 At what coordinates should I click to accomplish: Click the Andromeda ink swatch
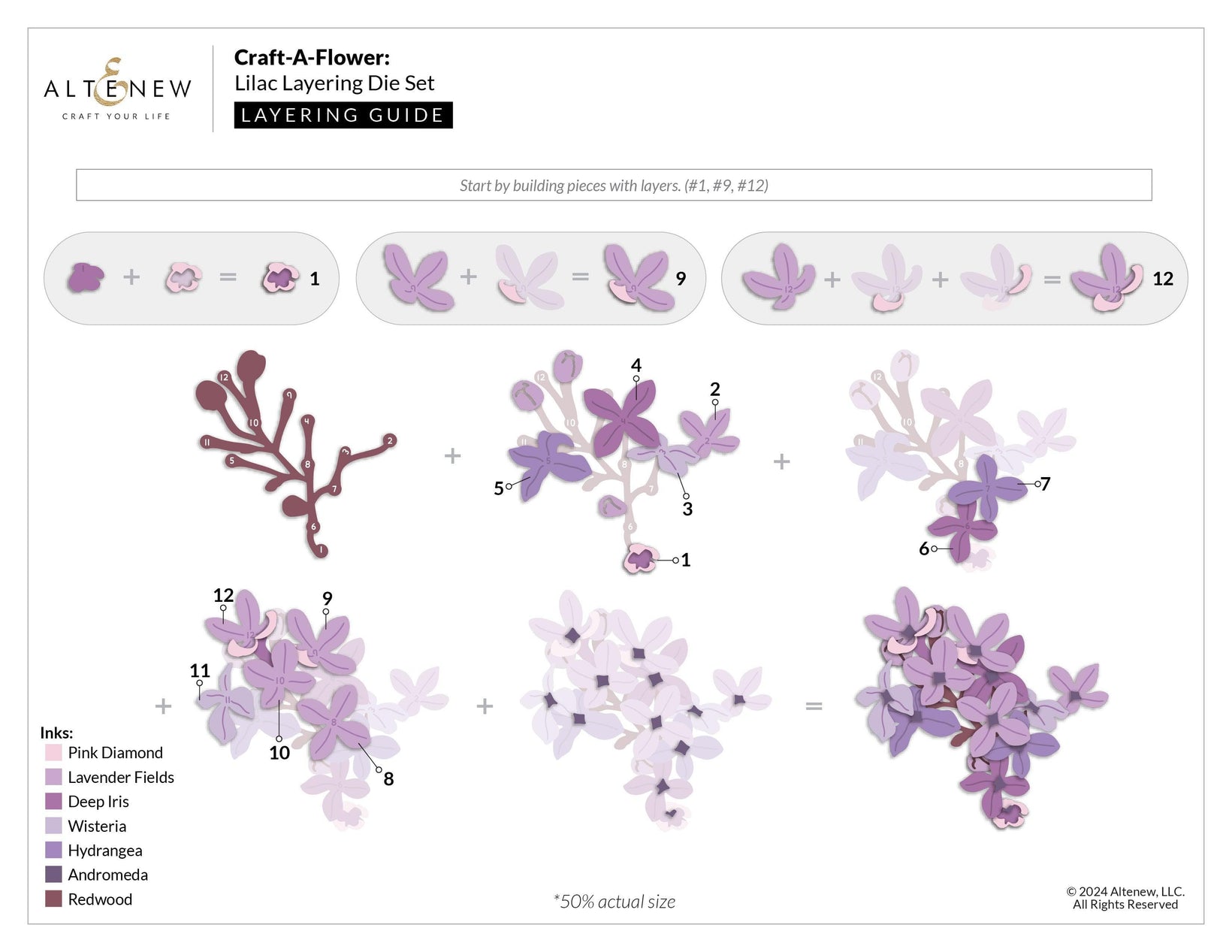click(x=53, y=875)
